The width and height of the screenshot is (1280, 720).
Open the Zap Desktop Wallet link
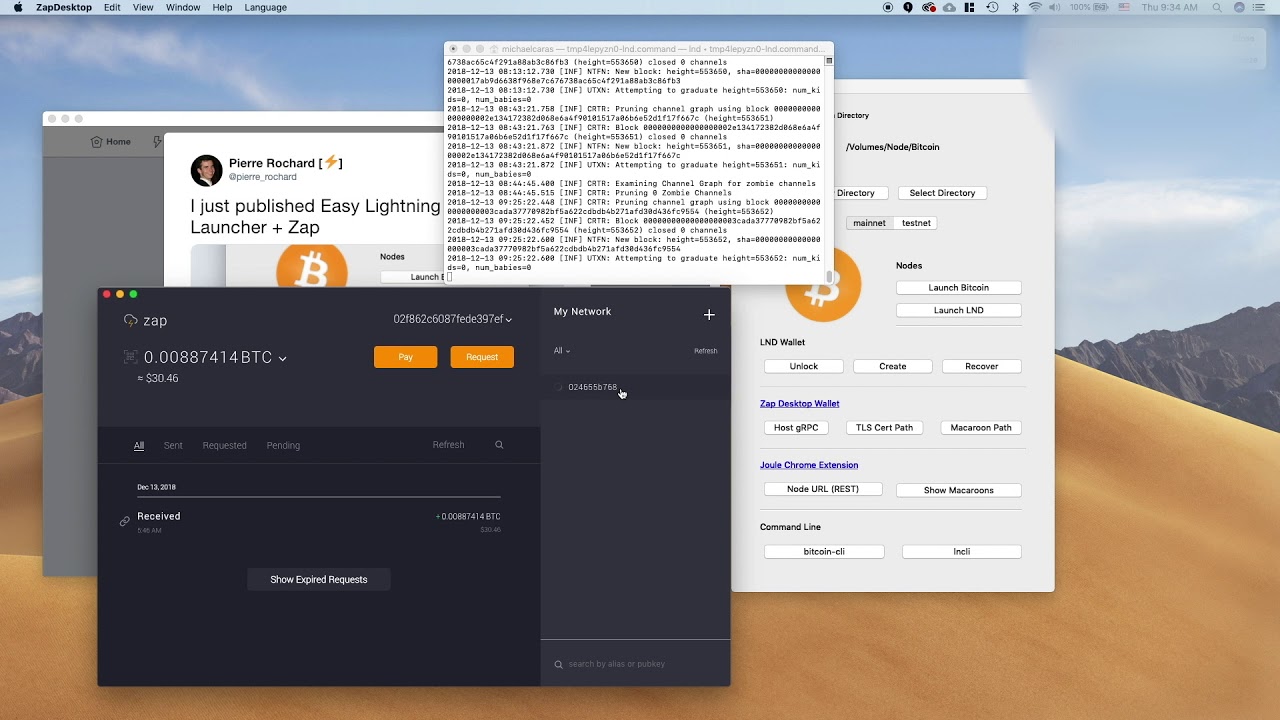click(800, 404)
